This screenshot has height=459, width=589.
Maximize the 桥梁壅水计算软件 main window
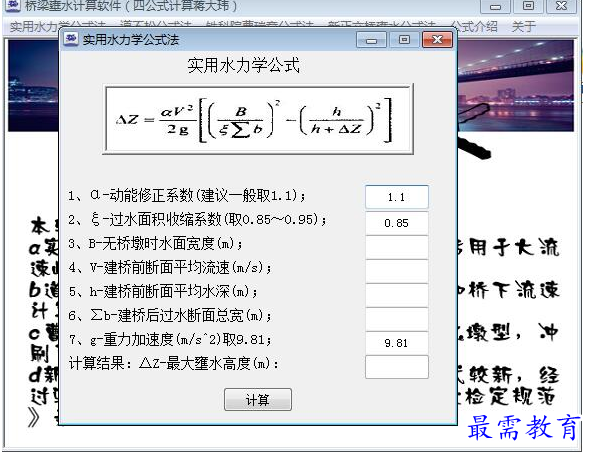[528, 6]
